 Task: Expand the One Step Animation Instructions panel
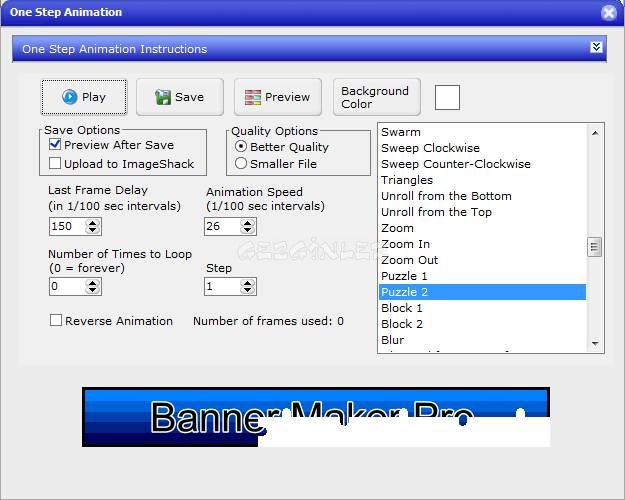point(596,48)
